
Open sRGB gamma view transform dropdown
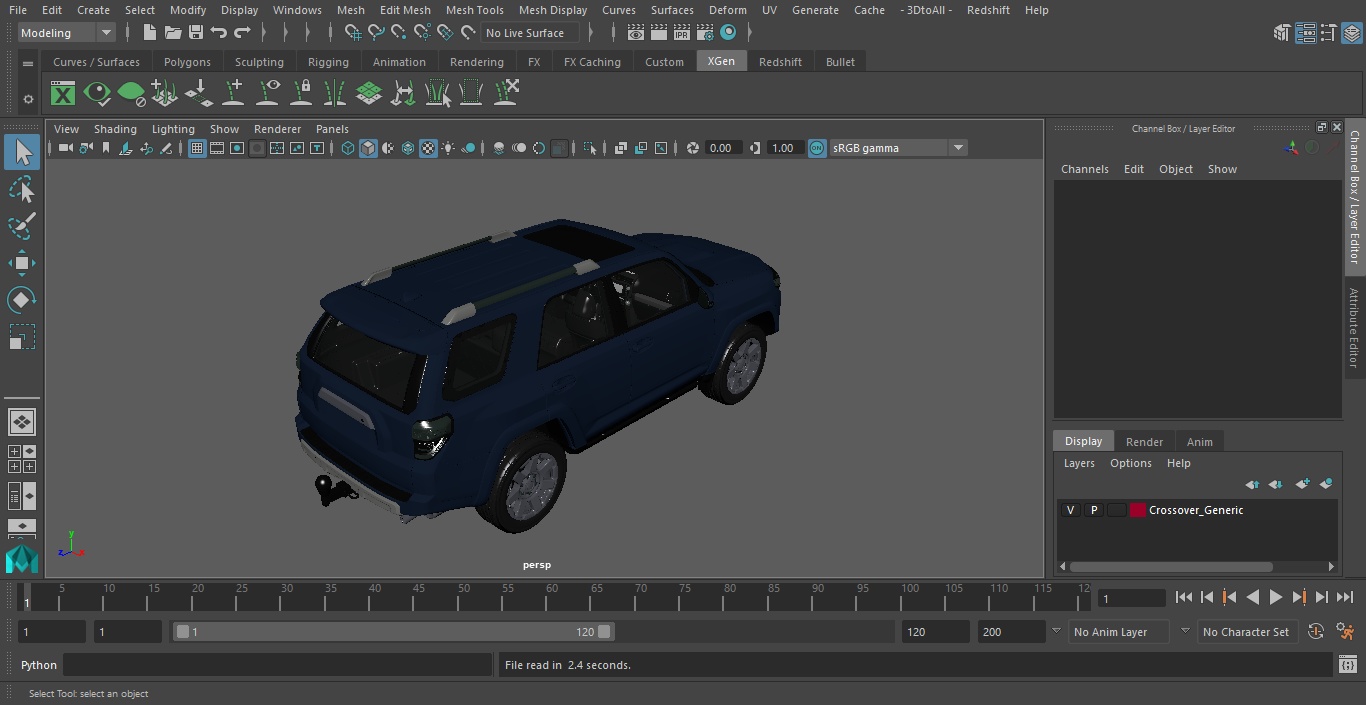click(x=897, y=148)
